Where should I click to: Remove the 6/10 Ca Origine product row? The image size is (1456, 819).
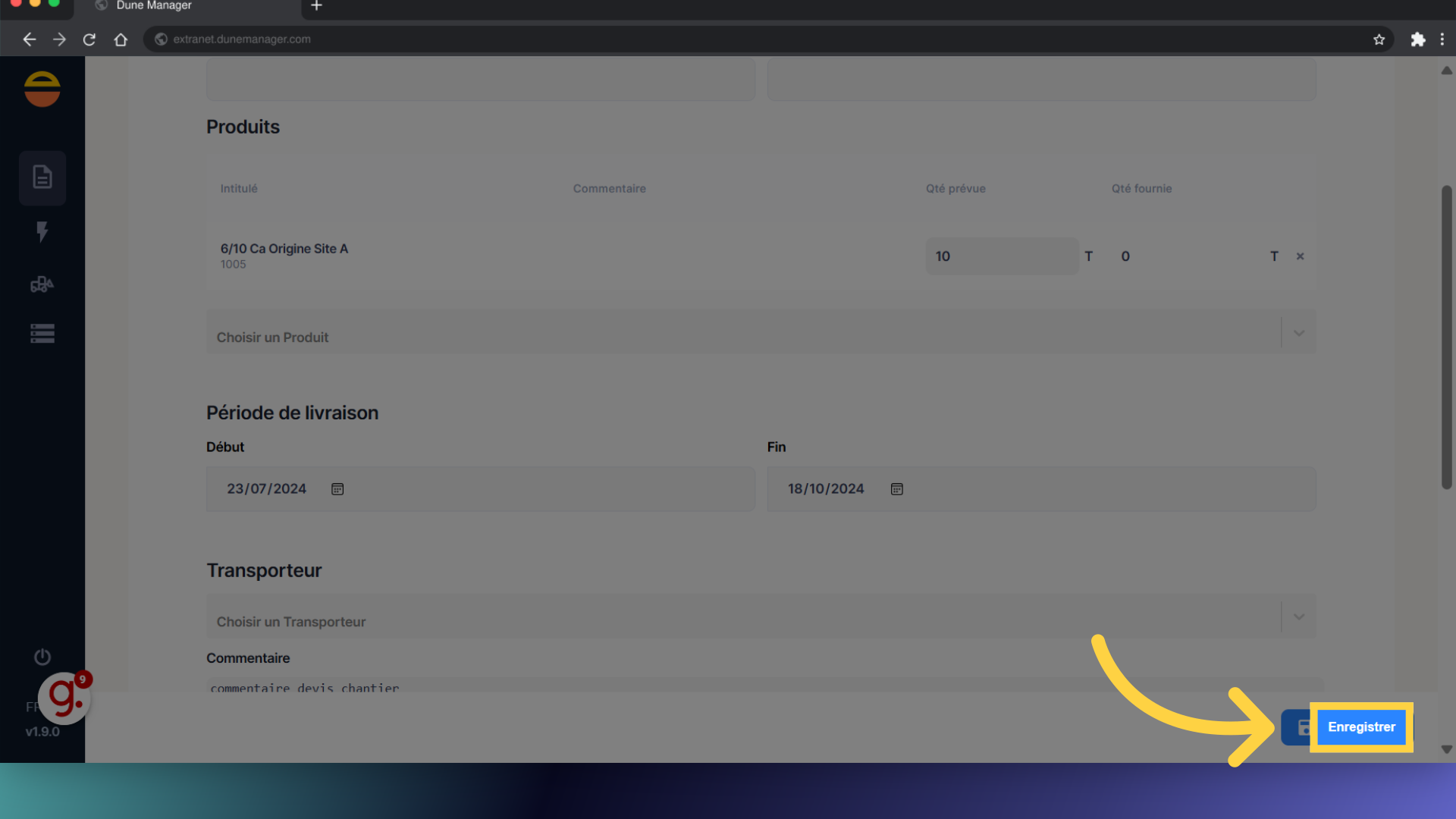[x=1300, y=256]
